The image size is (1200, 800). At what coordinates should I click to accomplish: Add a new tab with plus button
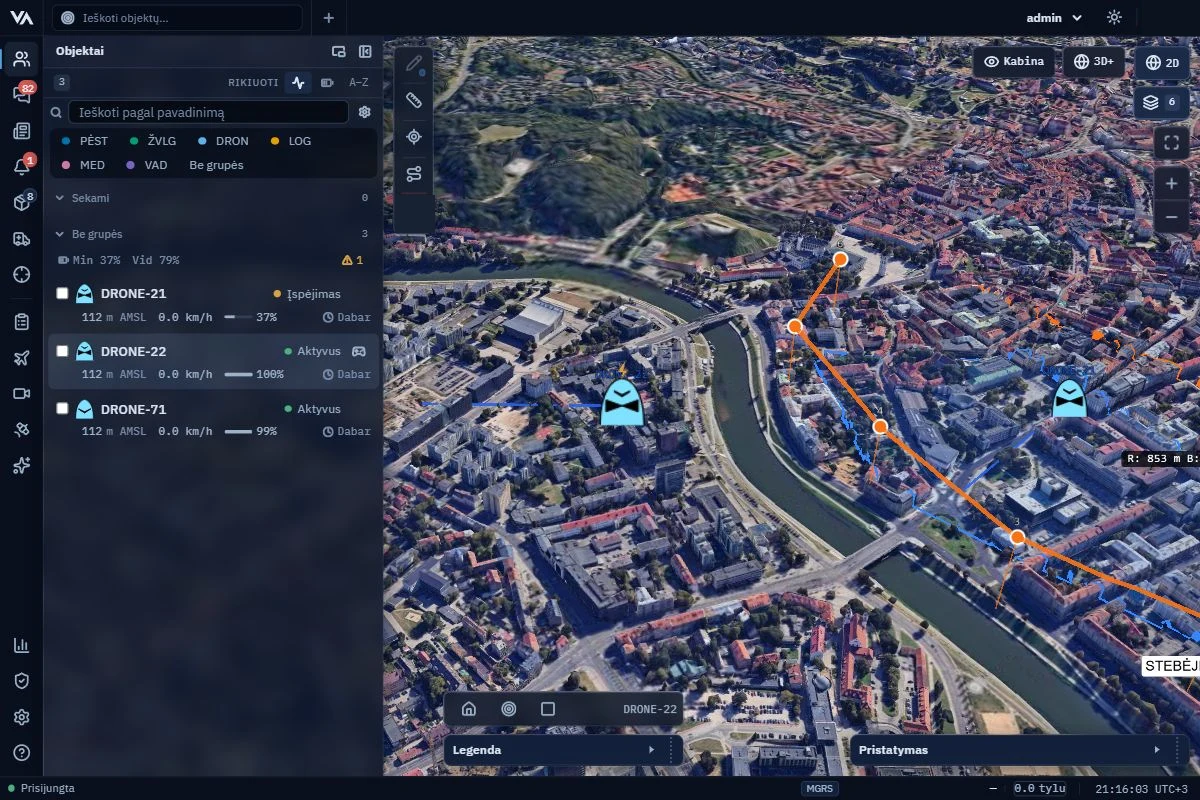point(329,18)
